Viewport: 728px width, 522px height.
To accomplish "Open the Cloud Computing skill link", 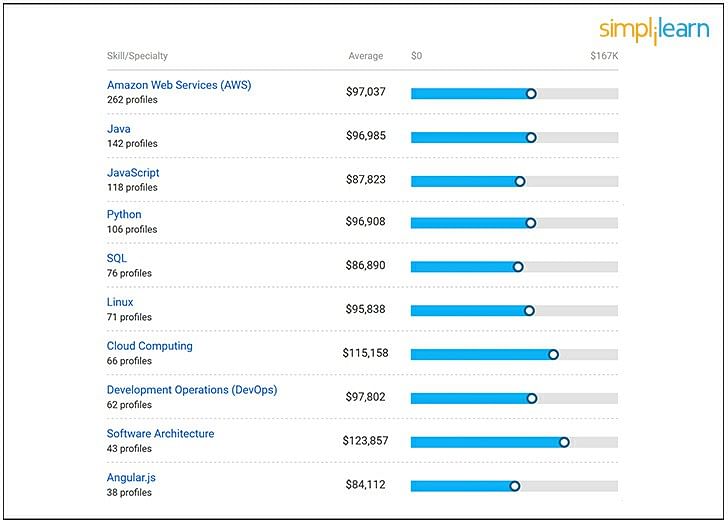I will click(x=150, y=346).
